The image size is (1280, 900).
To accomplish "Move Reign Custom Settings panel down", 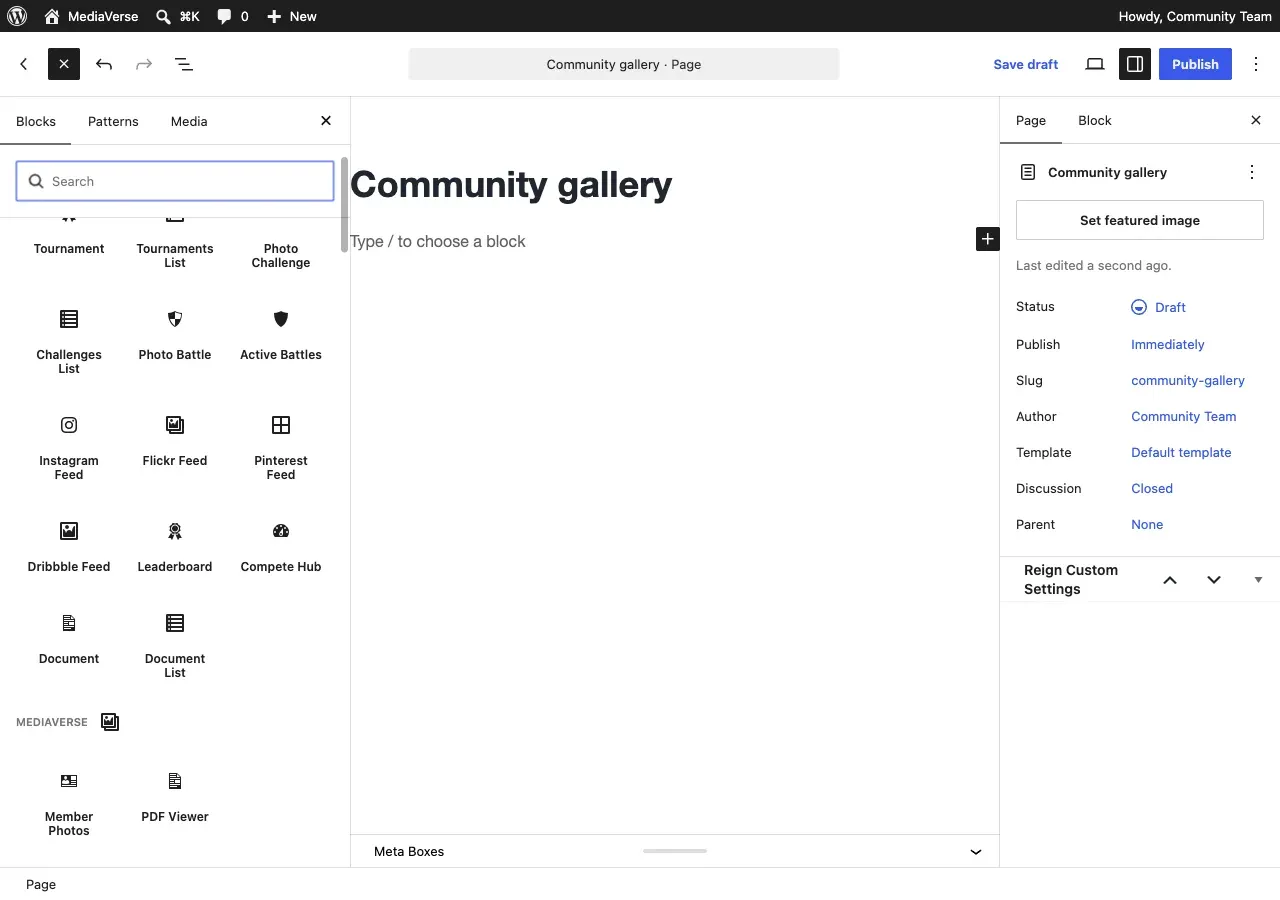I will 1214,580.
